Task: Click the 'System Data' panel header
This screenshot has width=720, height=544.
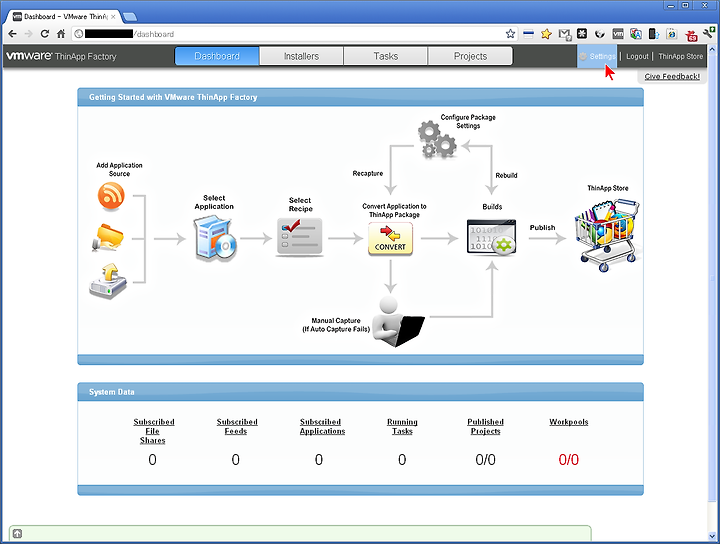Action: coord(360,392)
